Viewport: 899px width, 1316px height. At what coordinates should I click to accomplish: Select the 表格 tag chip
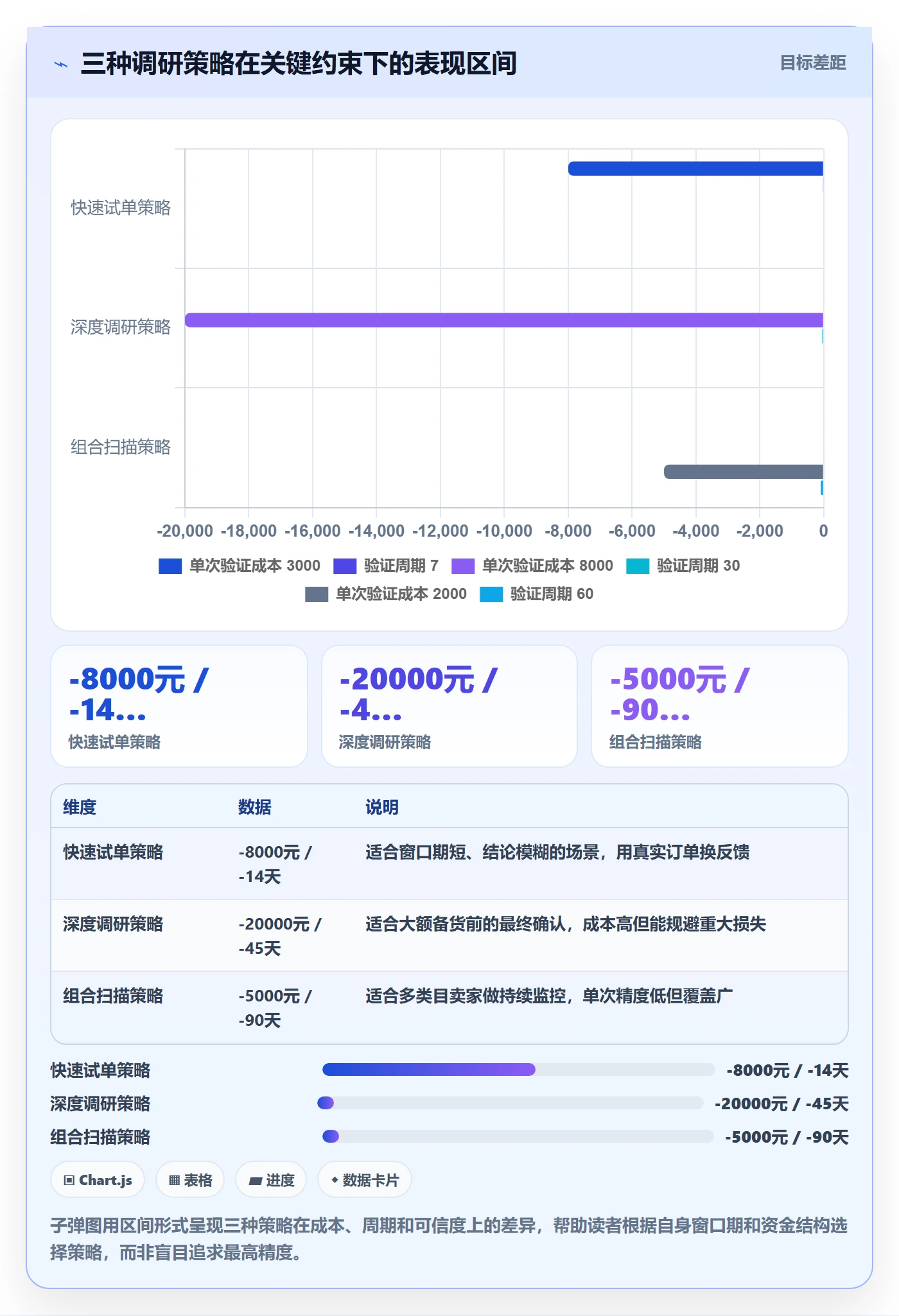[190, 1180]
